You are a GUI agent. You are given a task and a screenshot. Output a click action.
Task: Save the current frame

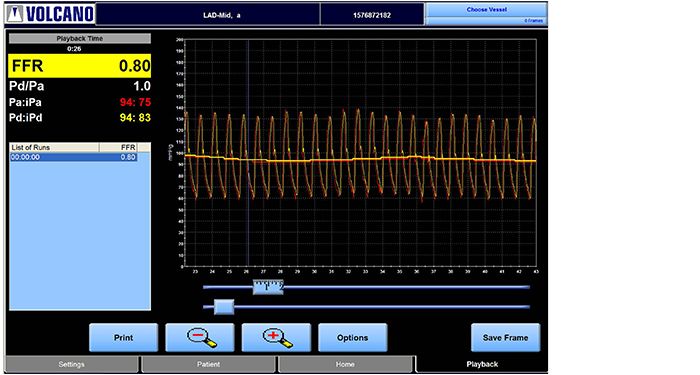click(505, 338)
